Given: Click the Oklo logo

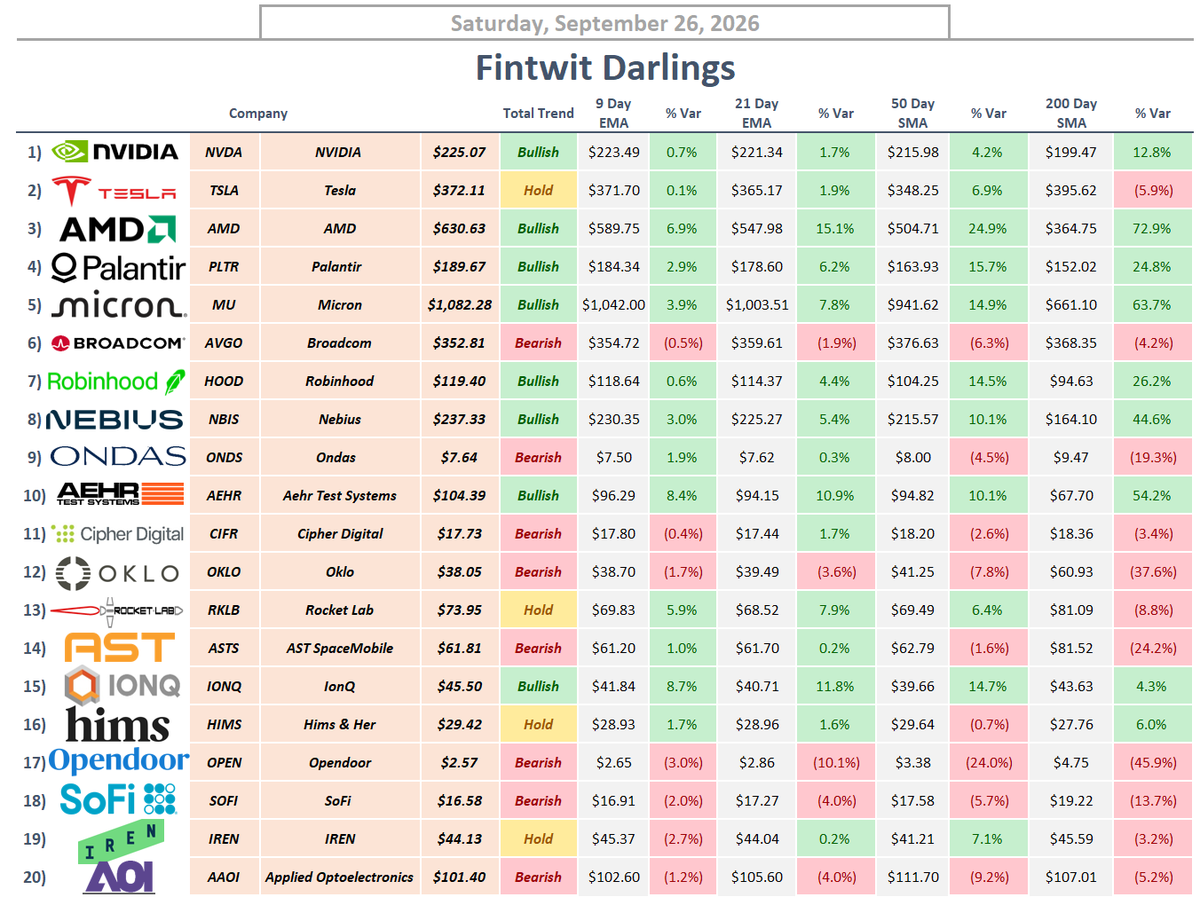Looking at the screenshot, I should 117,573.
